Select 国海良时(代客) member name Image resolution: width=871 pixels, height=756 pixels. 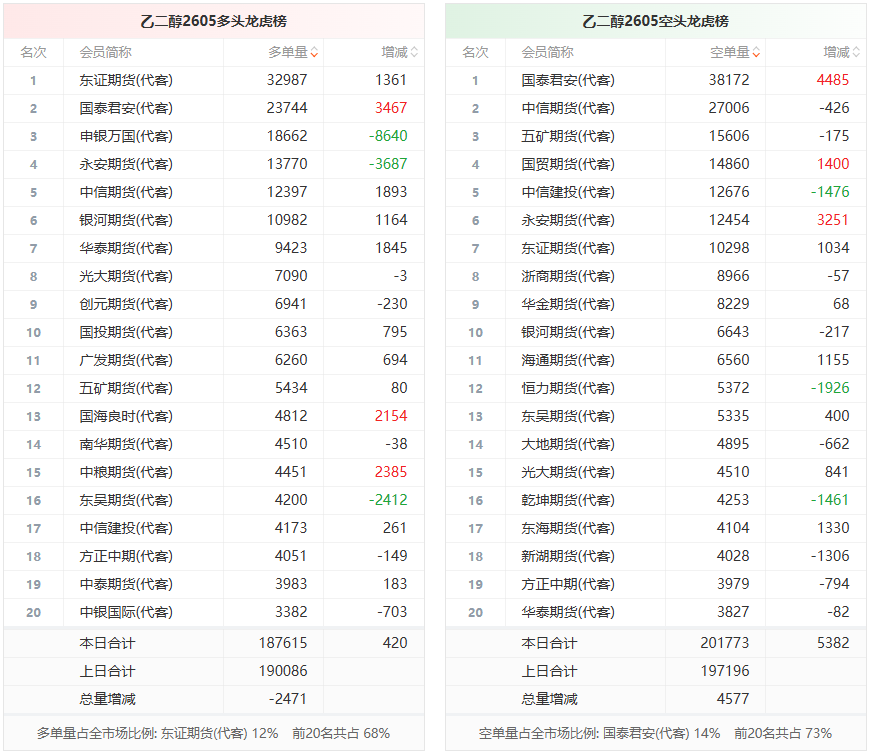(x=126, y=416)
